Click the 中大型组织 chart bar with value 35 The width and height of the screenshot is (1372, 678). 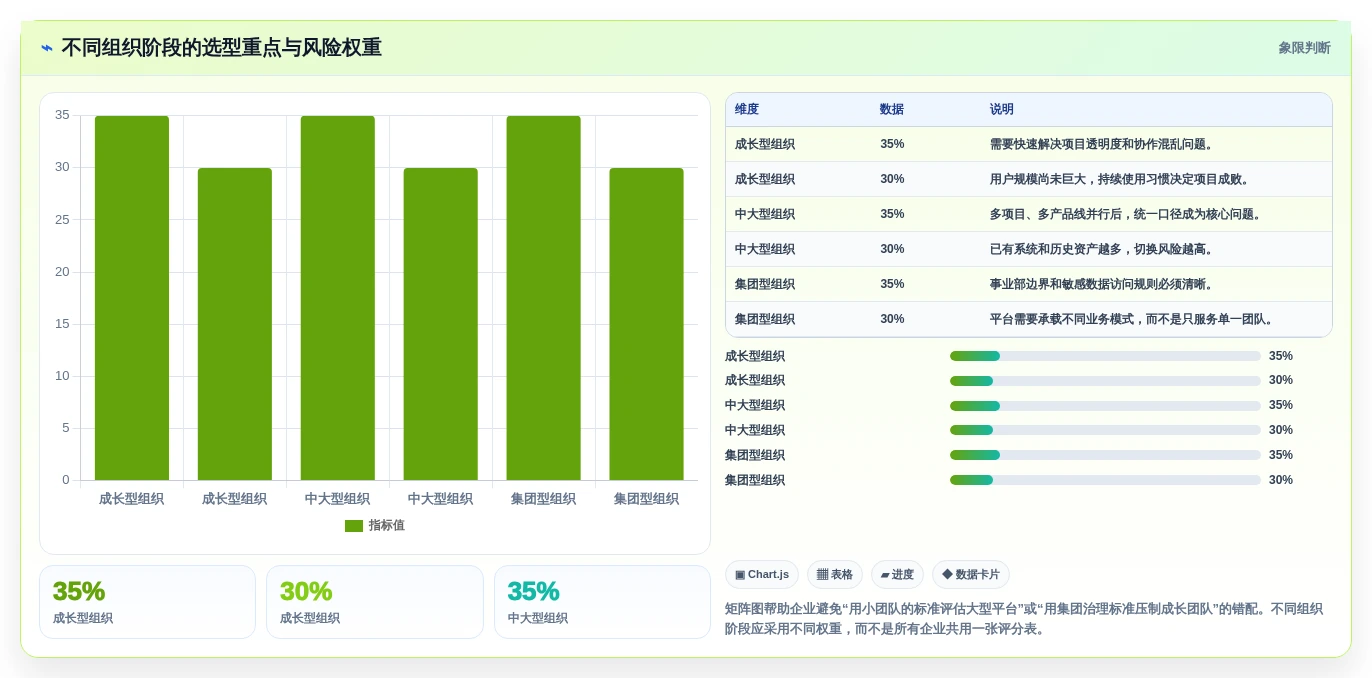coord(338,298)
